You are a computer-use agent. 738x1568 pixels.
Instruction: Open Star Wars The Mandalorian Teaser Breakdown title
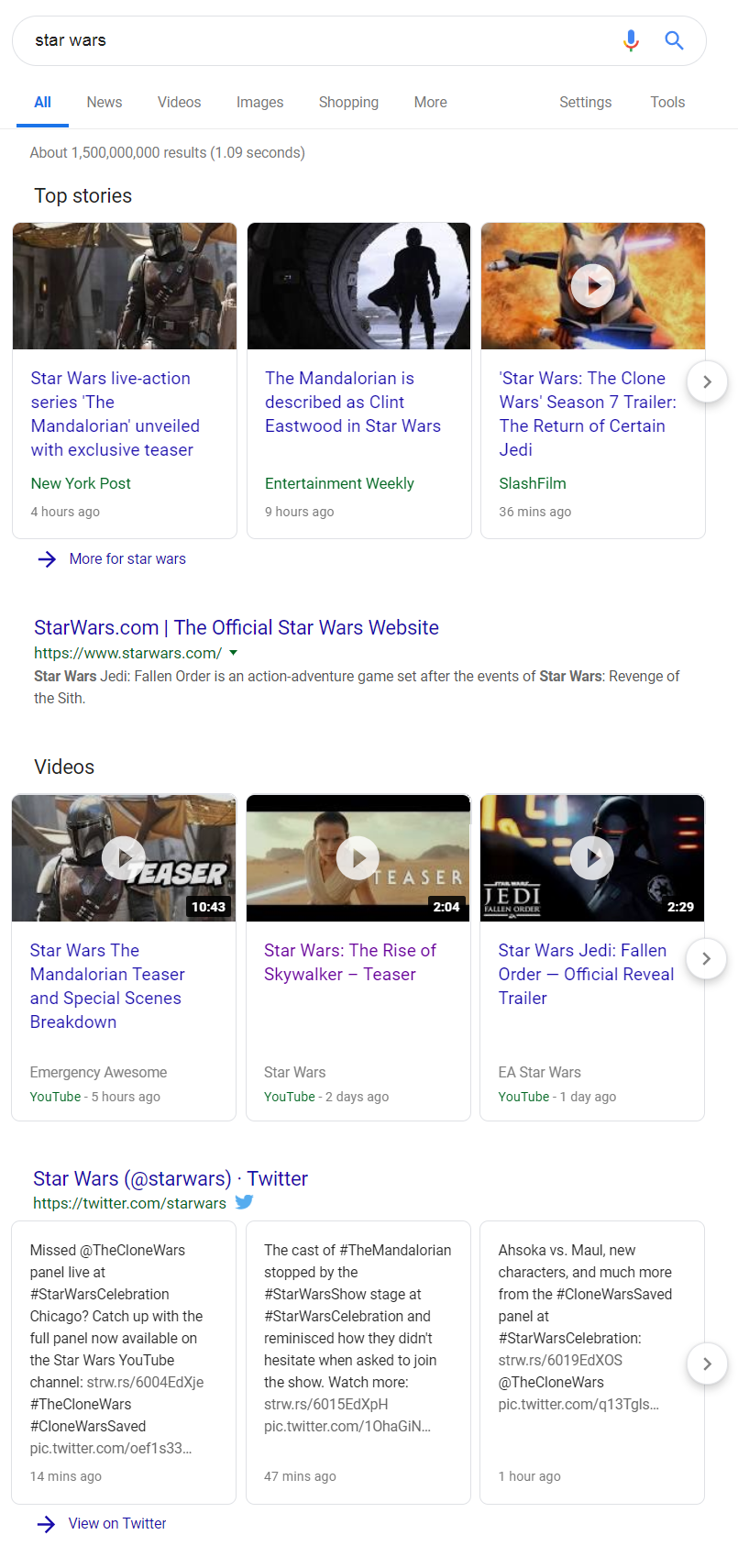point(107,986)
